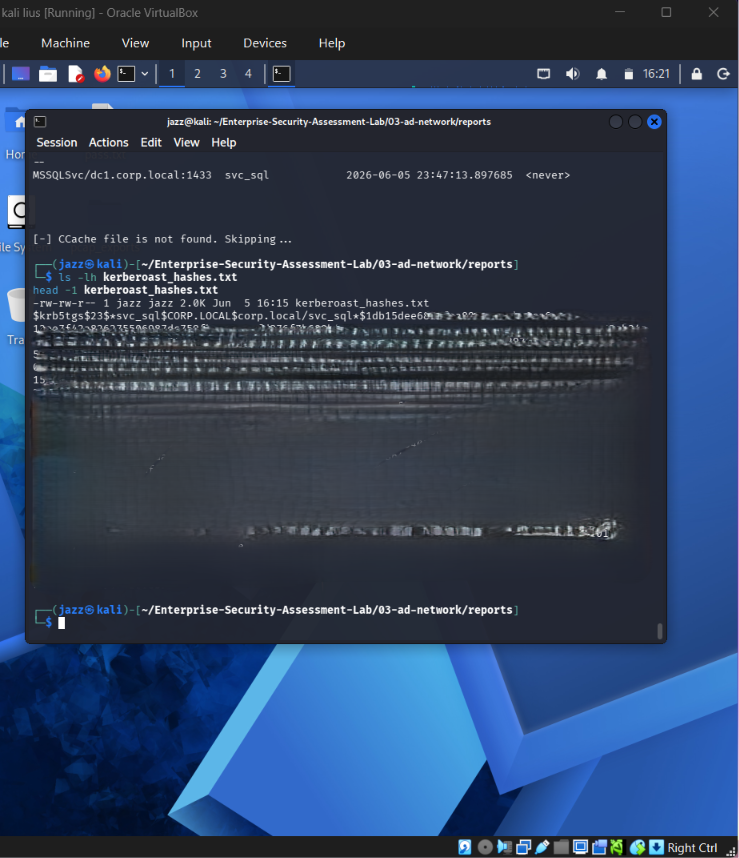Switch to workspace 4
The height and width of the screenshot is (858, 739).
[248, 74]
